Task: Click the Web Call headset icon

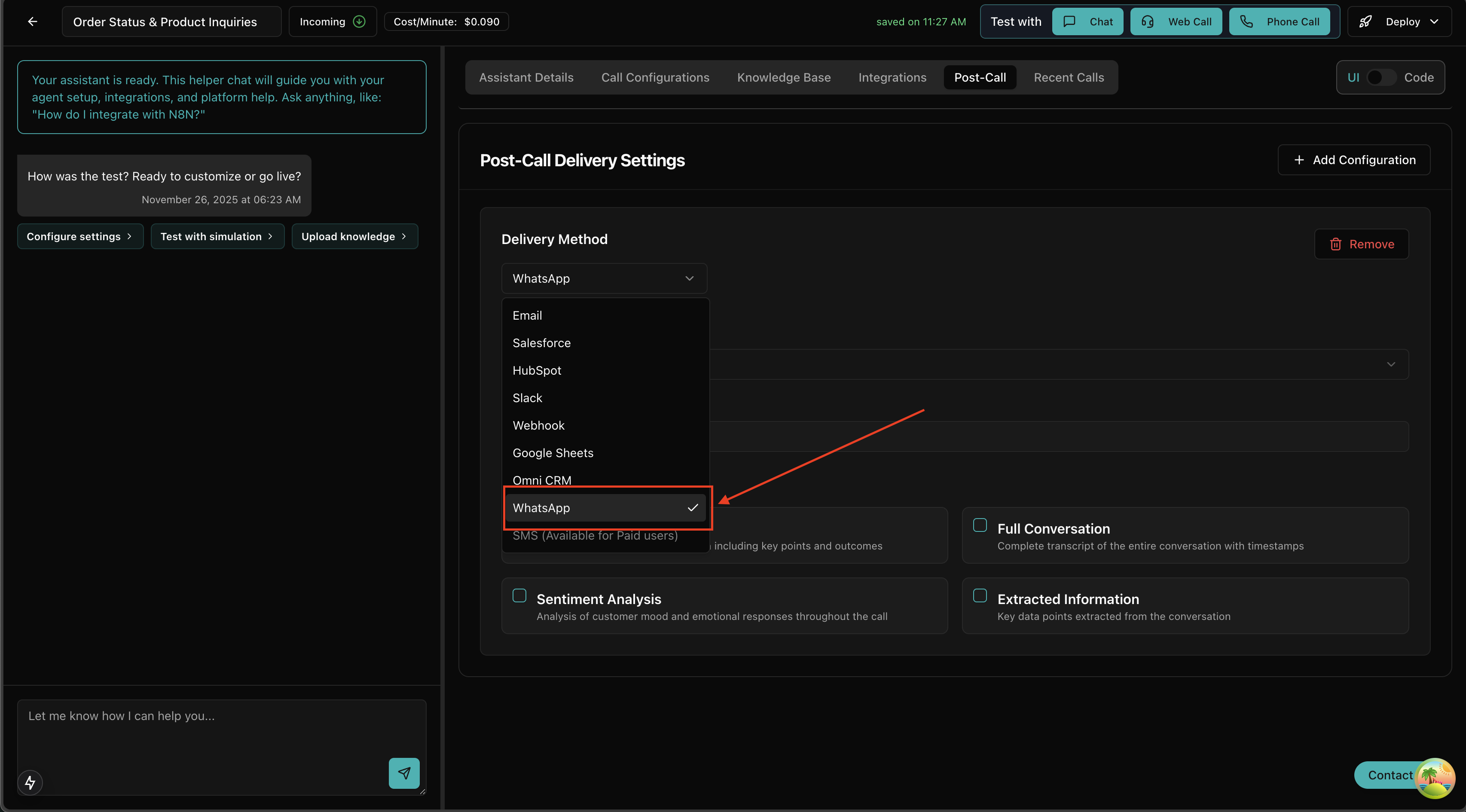Action: point(1147,21)
